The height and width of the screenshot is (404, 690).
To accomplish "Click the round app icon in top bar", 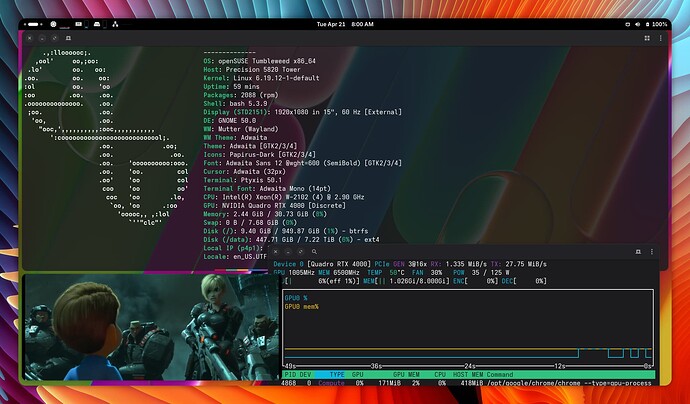I will [x=53, y=24].
